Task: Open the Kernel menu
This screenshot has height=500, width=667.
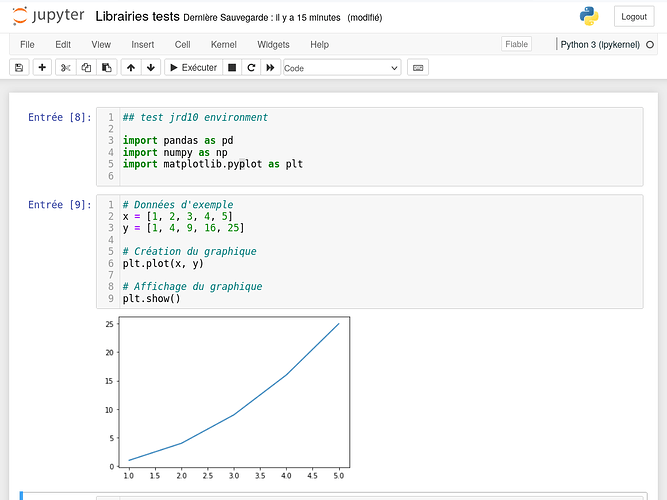Action: click(224, 45)
